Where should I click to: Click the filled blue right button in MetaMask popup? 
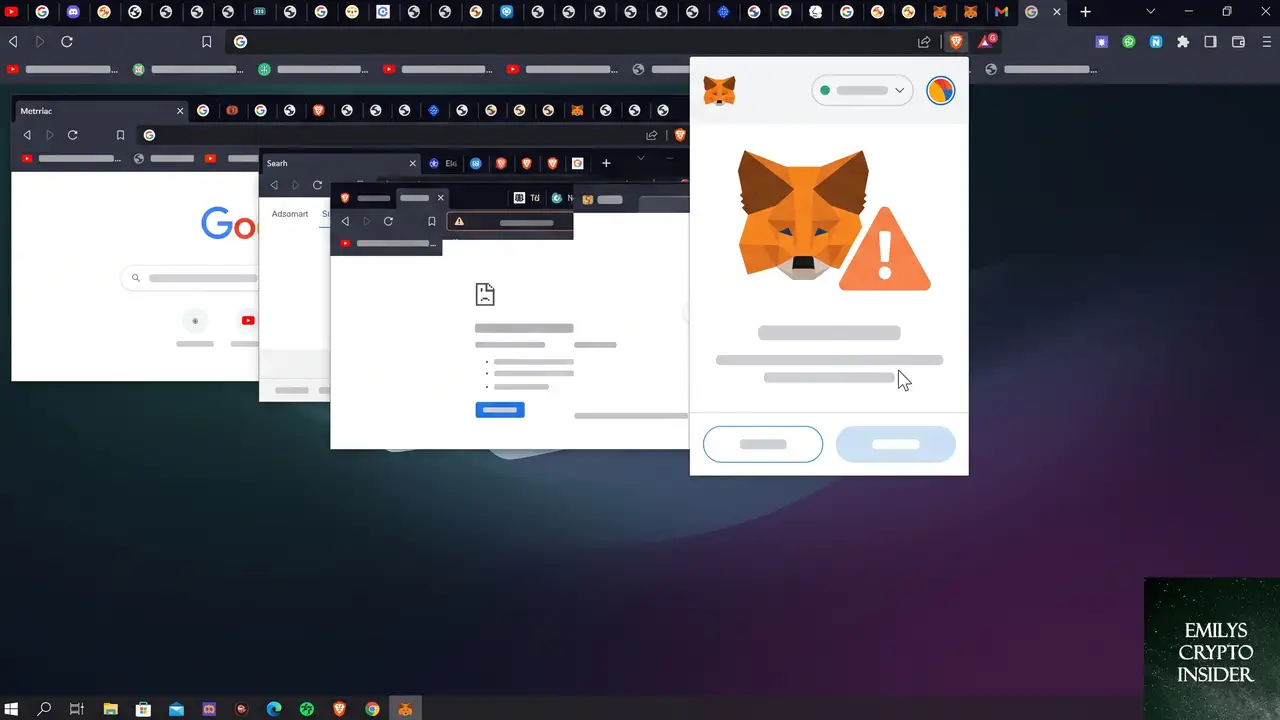tap(896, 444)
